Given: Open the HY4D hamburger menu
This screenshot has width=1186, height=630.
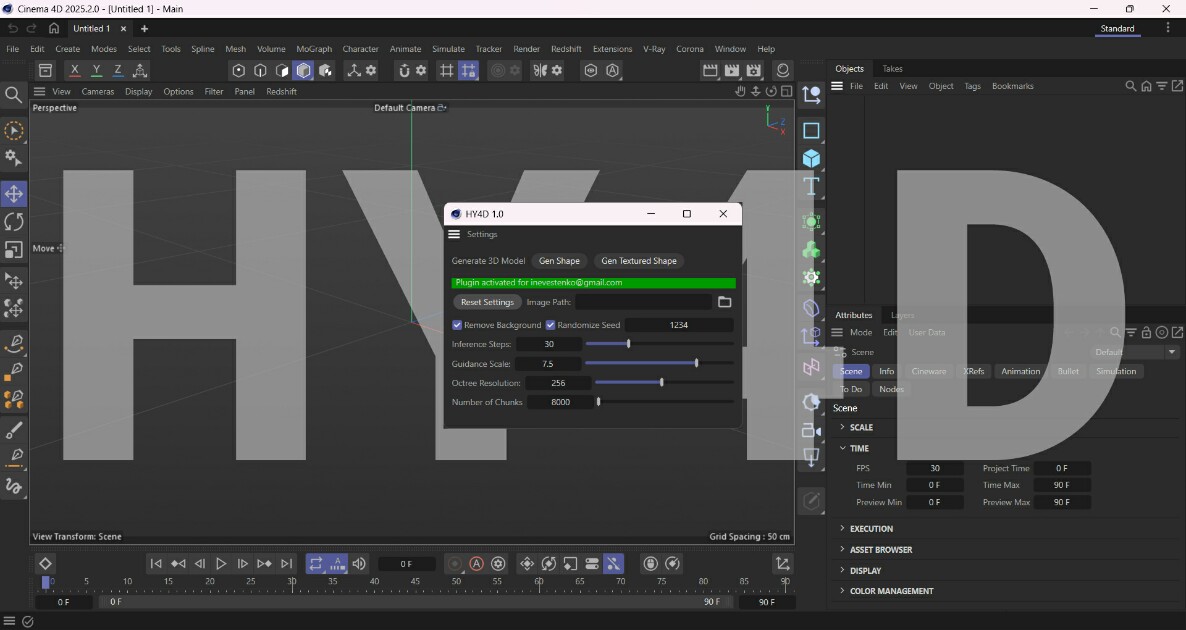Looking at the screenshot, I should point(454,234).
